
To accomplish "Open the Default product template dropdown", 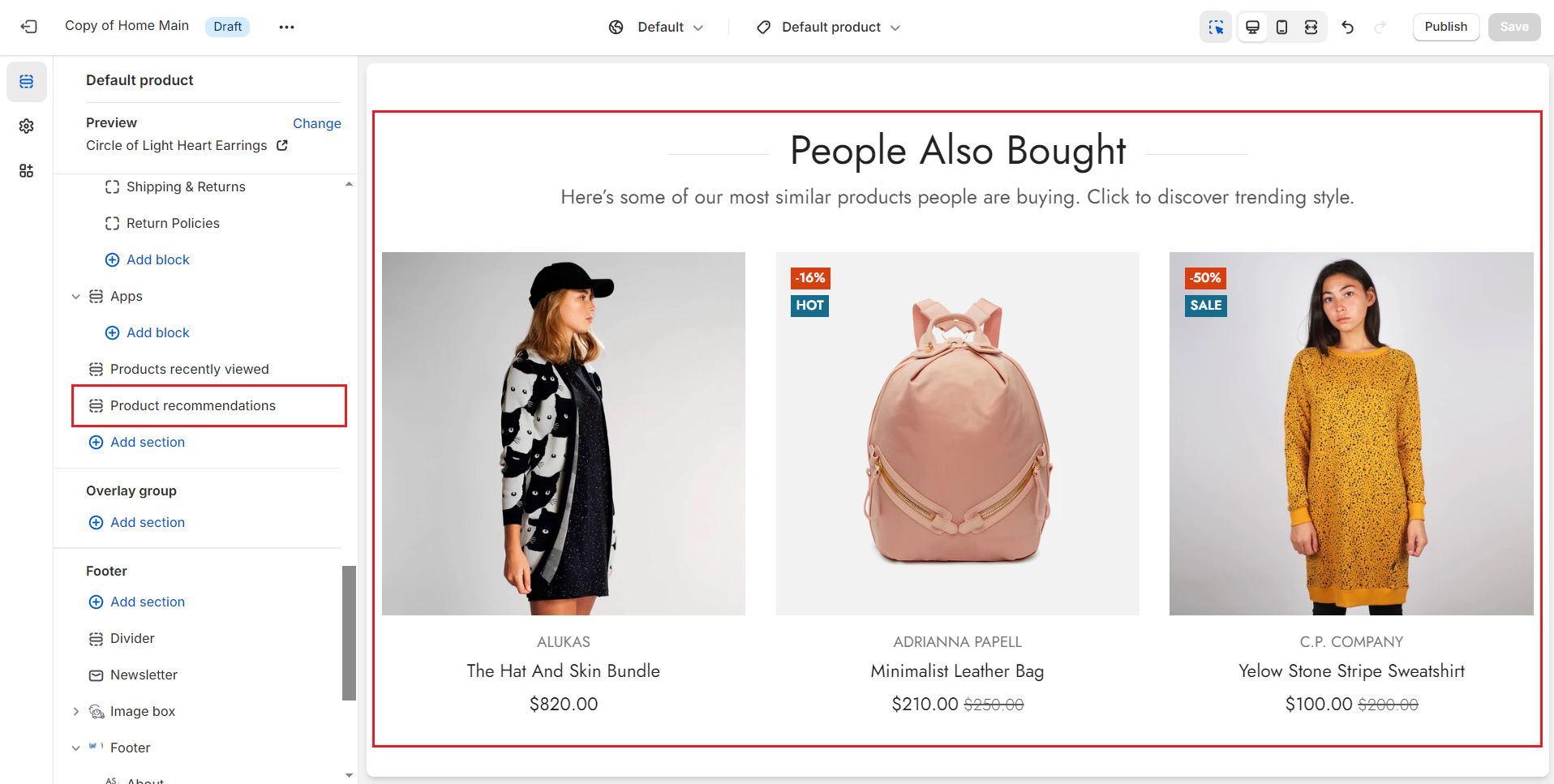I will tap(829, 28).
